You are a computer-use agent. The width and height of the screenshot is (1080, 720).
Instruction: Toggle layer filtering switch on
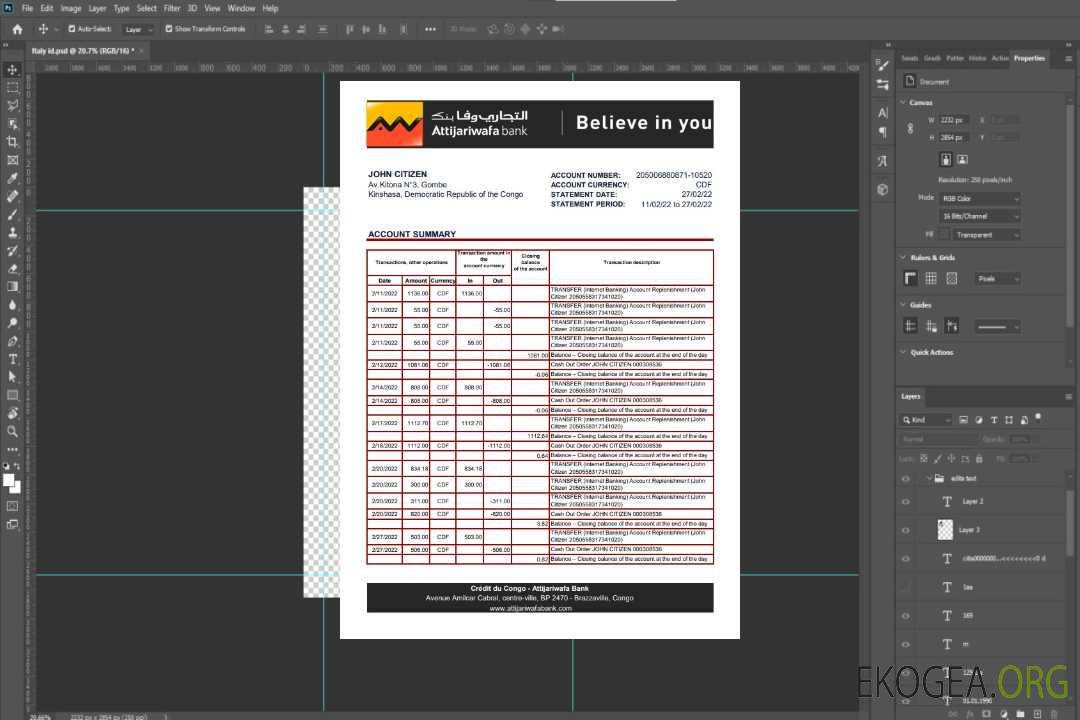1038,418
